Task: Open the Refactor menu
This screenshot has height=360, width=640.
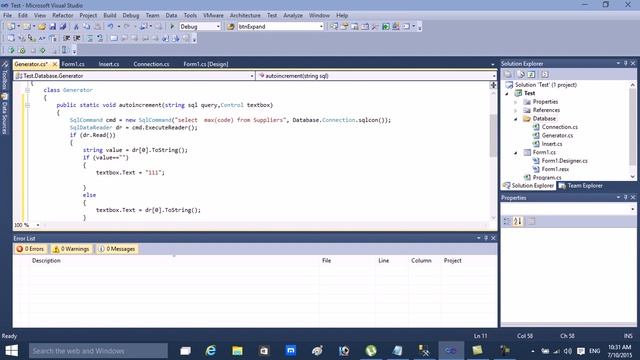Action: coord(62,16)
